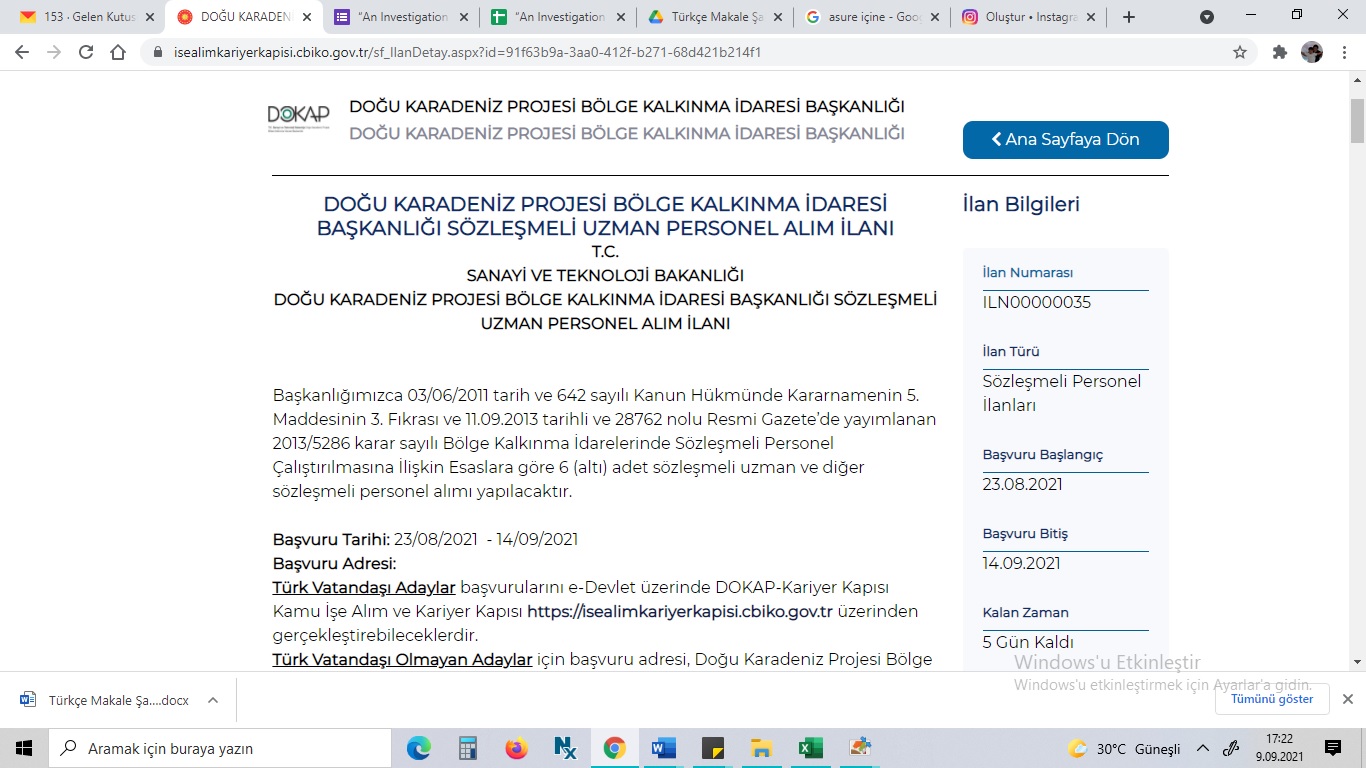Click the Tümünü göster downloads button

pyautogui.click(x=1272, y=699)
